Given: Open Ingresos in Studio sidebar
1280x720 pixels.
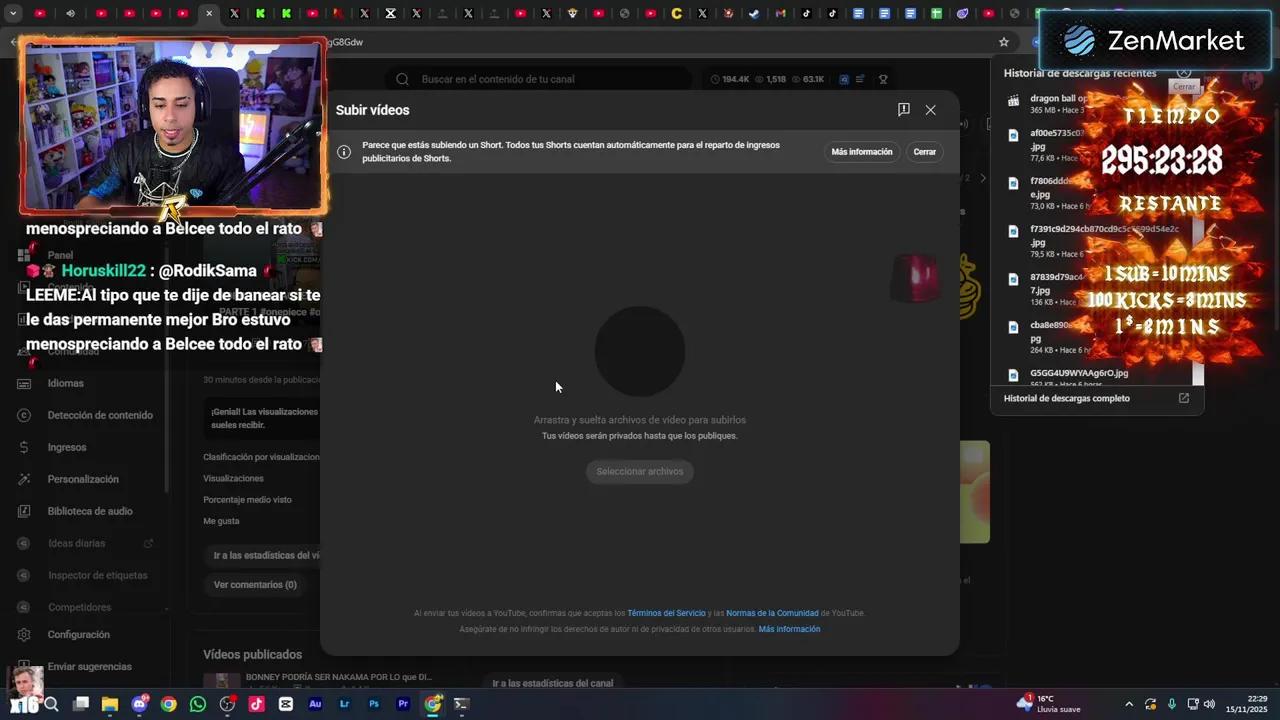Looking at the screenshot, I should (x=67, y=447).
